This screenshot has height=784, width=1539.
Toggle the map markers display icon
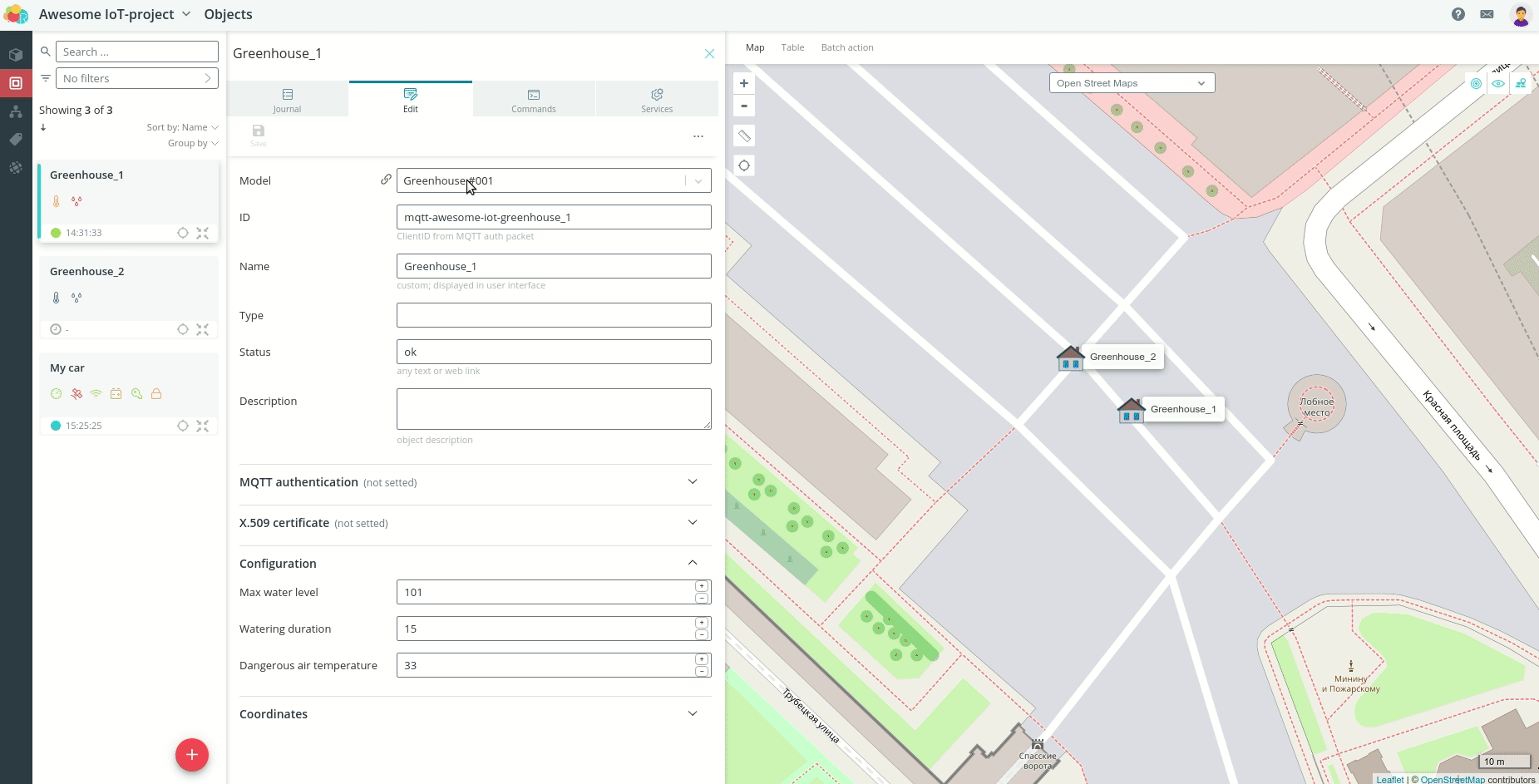click(x=1521, y=83)
